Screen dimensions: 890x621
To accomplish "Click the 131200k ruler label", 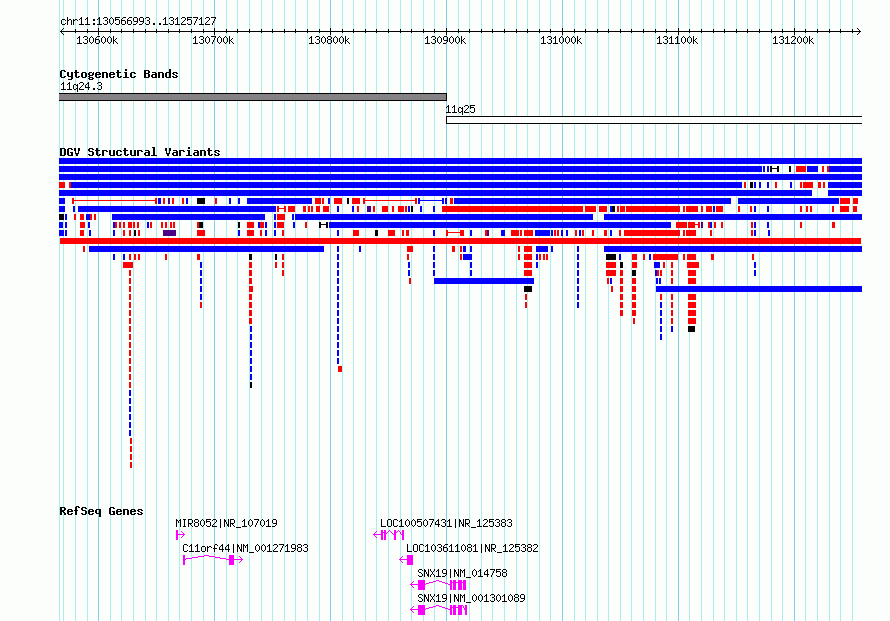I will (793, 40).
